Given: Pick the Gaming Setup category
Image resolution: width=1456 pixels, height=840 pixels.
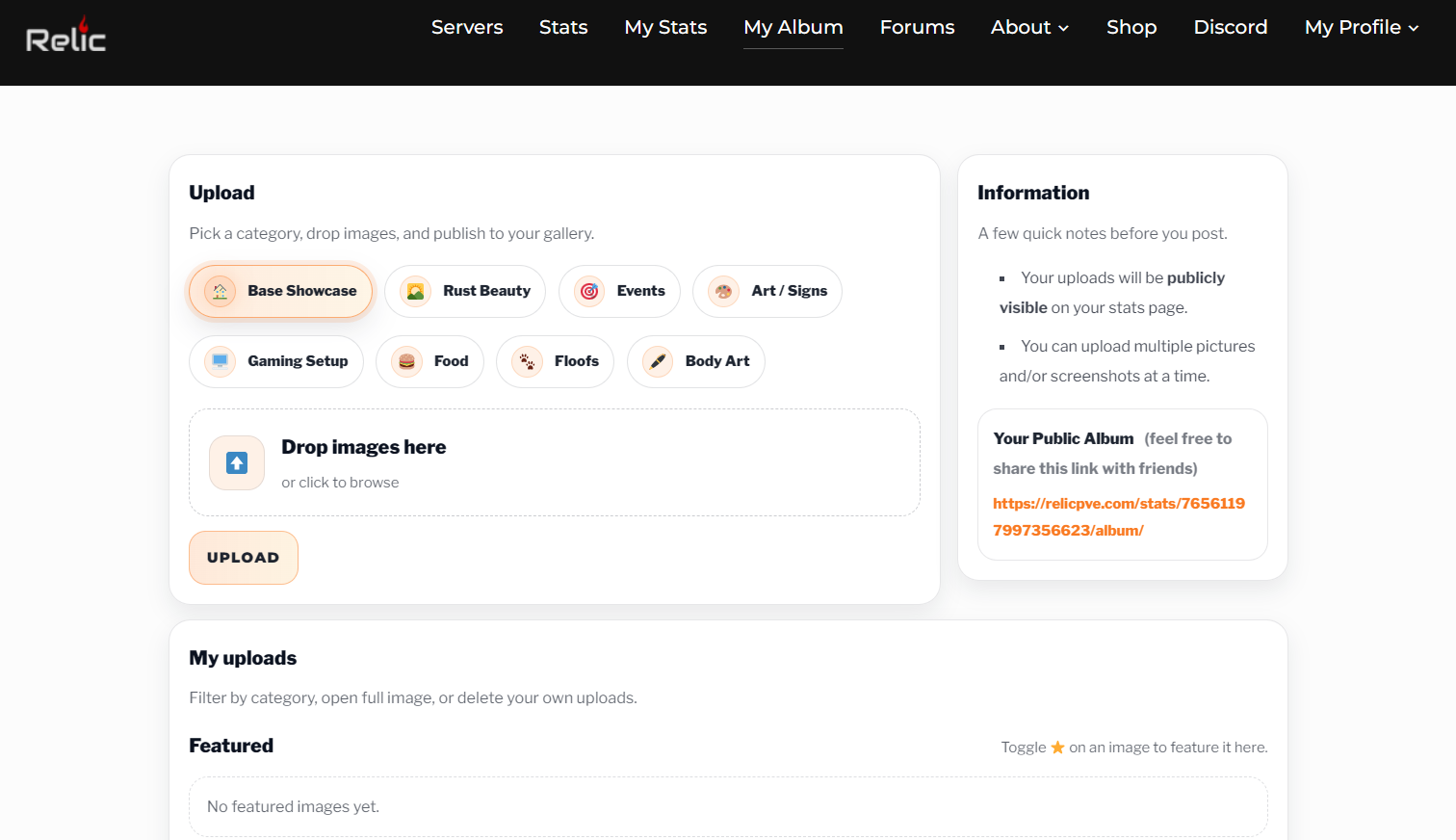Looking at the screenshot, I should coord(276,361).
